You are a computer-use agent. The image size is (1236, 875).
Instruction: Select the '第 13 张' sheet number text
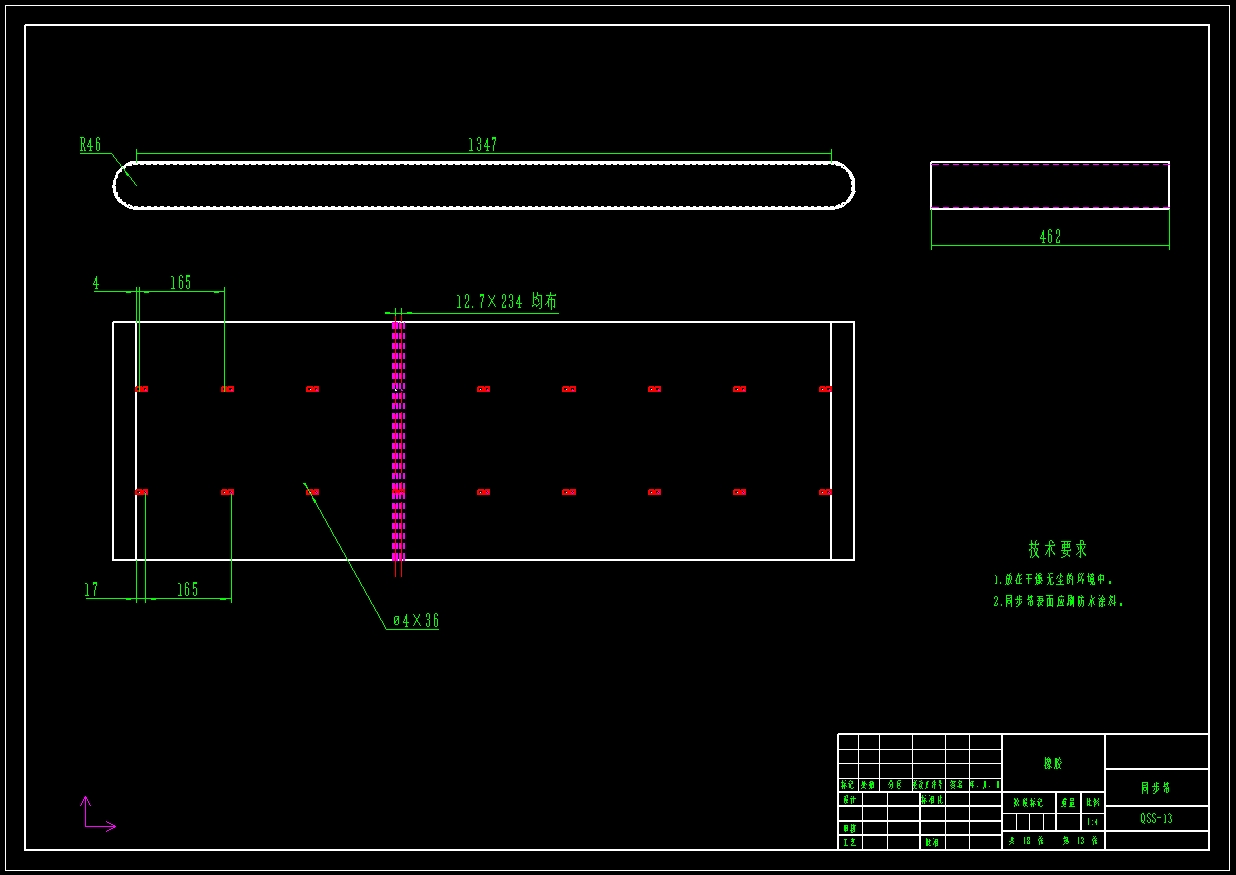click(x=1080, y=841)
